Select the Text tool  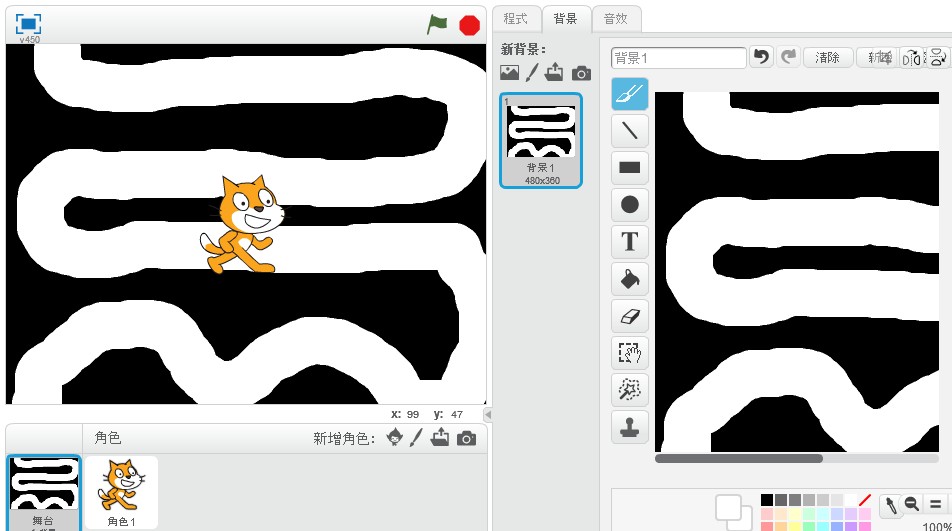tap(630, 242)
